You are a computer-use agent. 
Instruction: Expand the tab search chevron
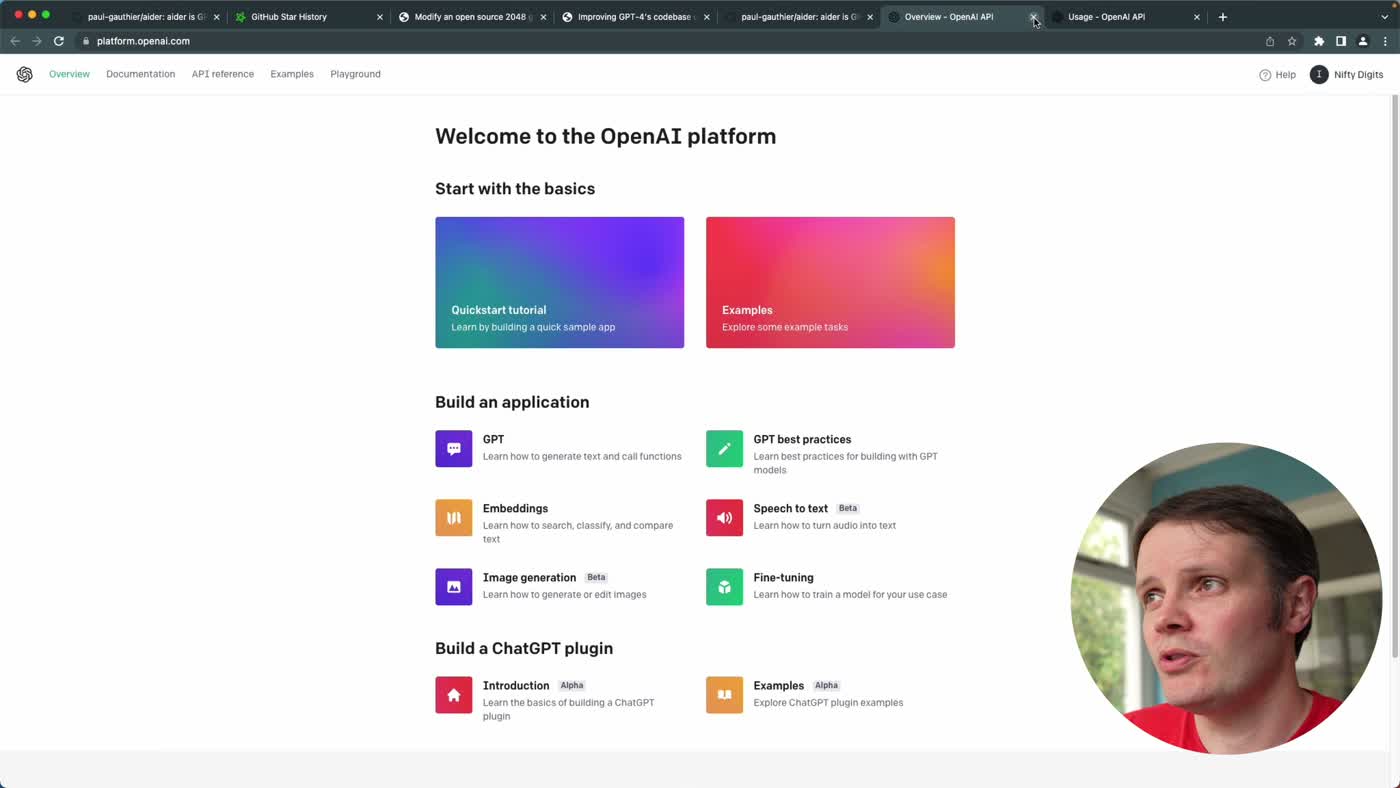coord(1385,17)
